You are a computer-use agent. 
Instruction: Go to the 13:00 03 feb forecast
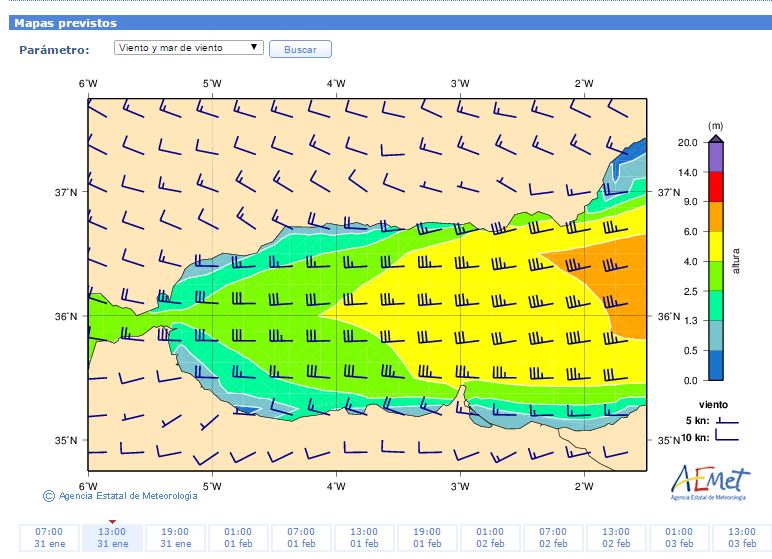pos(741,537)
